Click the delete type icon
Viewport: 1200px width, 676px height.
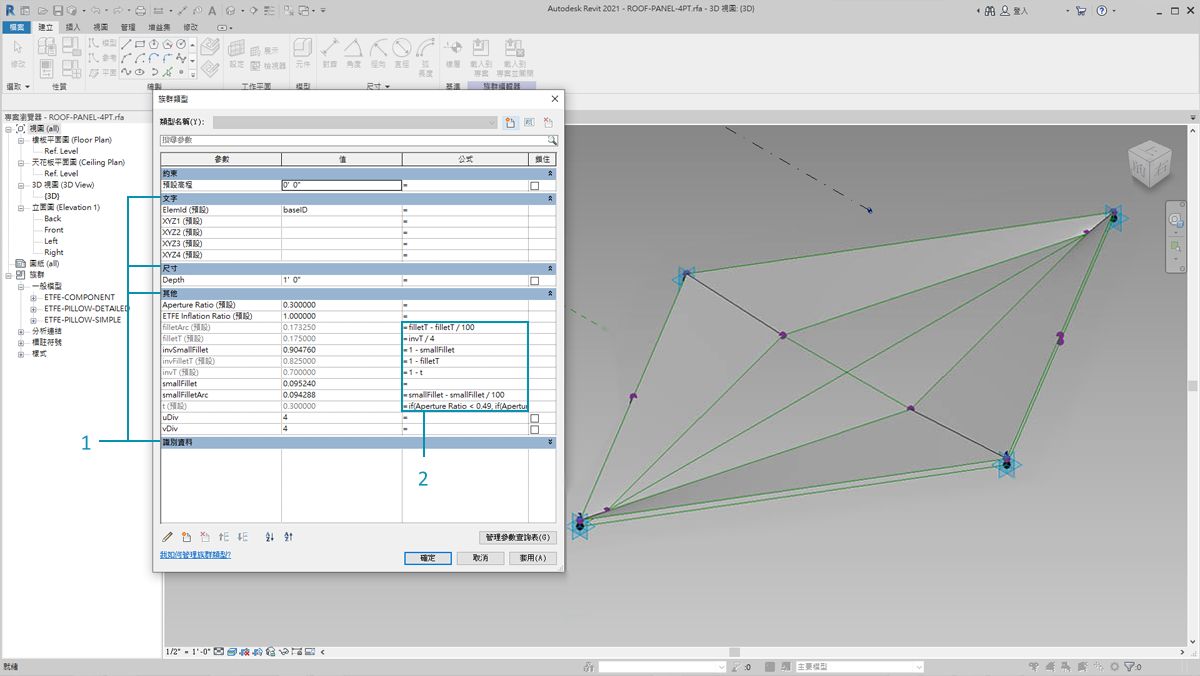tap(548, 122)
